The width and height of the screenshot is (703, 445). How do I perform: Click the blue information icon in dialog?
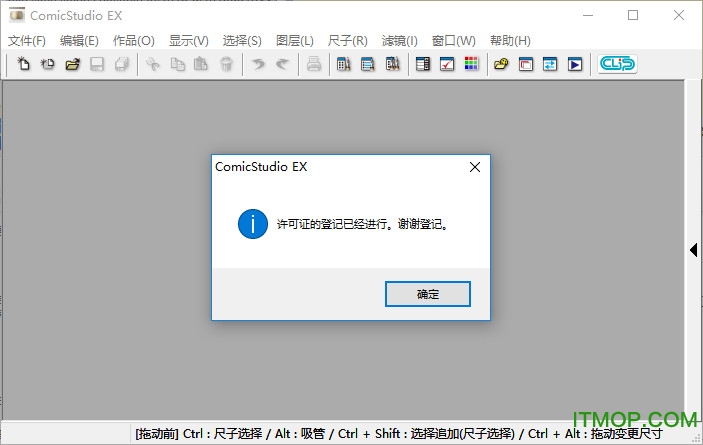[x=252, y=224]
